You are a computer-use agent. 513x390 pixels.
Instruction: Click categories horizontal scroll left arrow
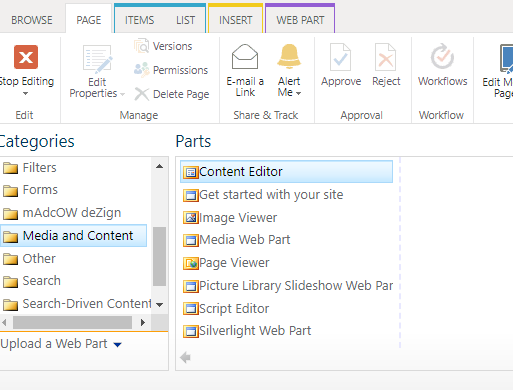4,322
